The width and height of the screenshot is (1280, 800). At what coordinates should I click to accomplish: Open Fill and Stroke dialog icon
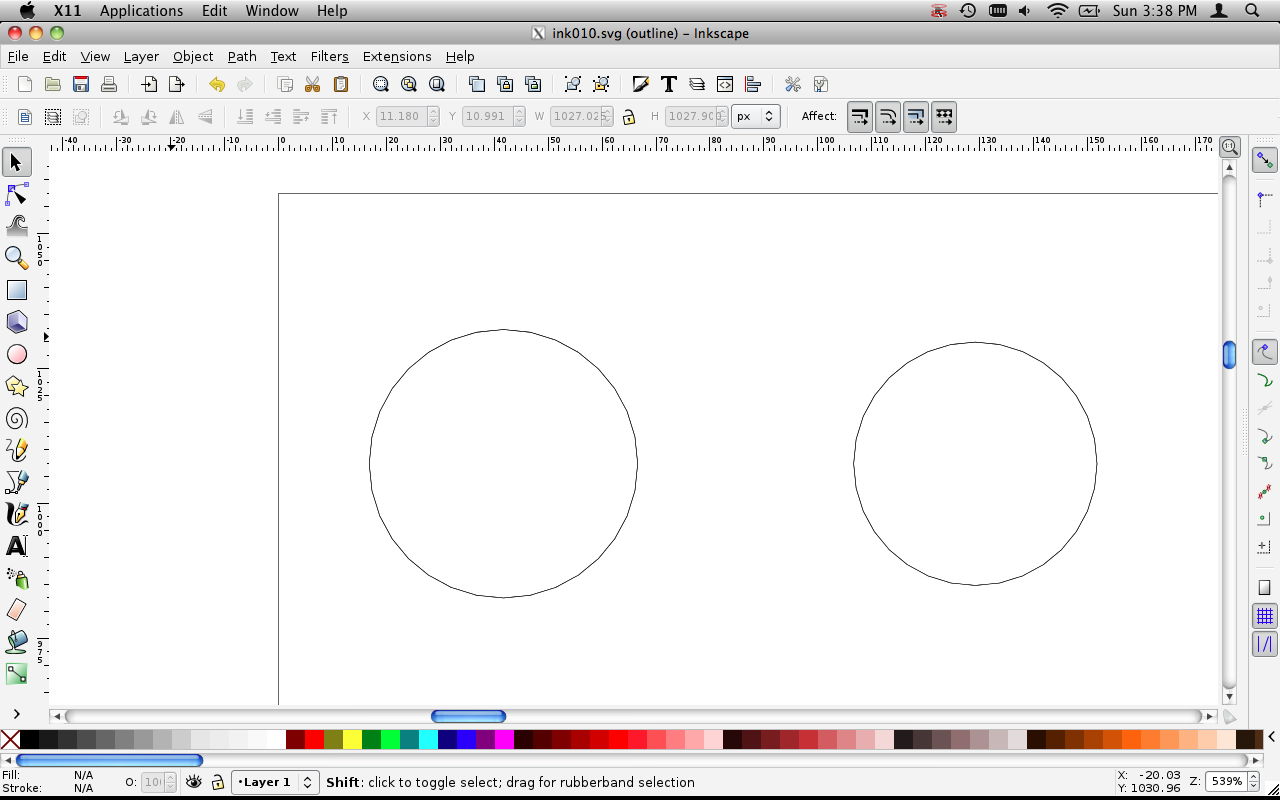(x=641, y=84)
